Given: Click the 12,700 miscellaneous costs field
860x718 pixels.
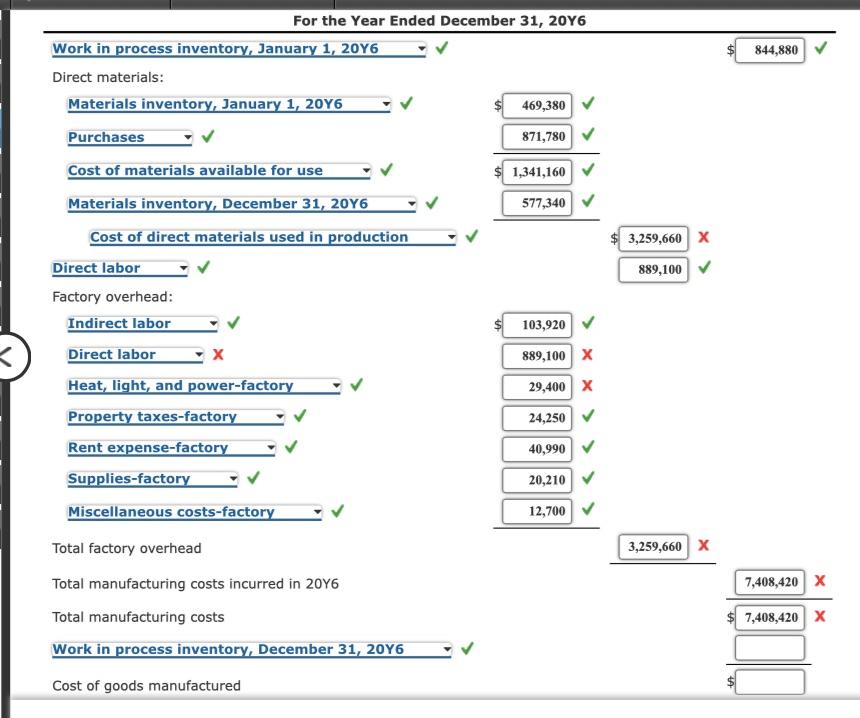Looking at the screenshot, I should [537, 511].
